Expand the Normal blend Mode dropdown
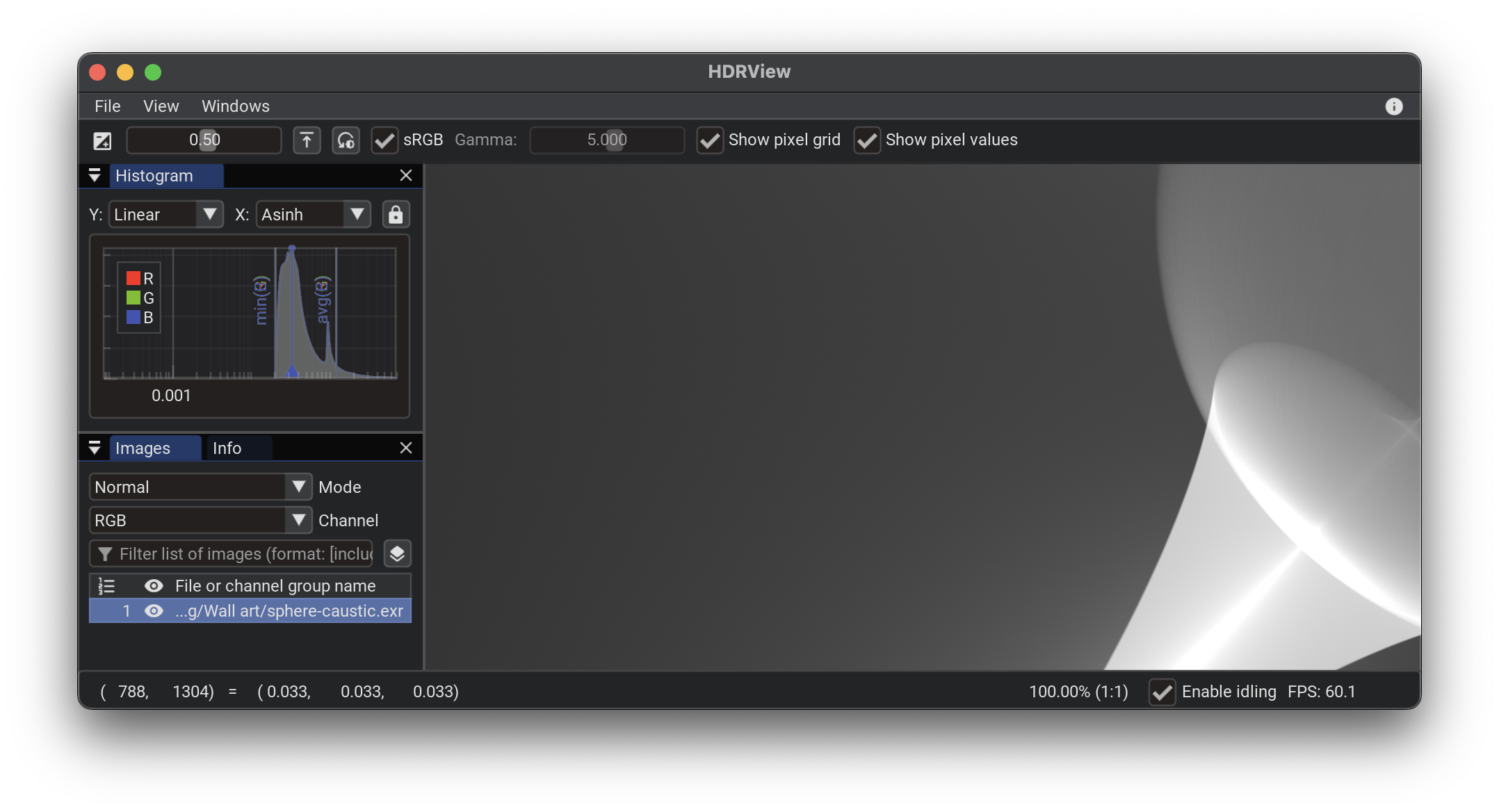This screenshot has height=812, width=1499. pyautogui.click(x=200, y=487)
